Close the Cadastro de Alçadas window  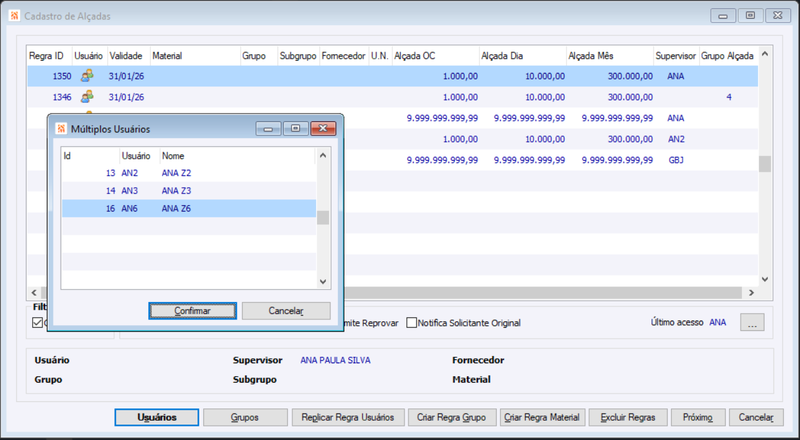(x=778, y=16)
